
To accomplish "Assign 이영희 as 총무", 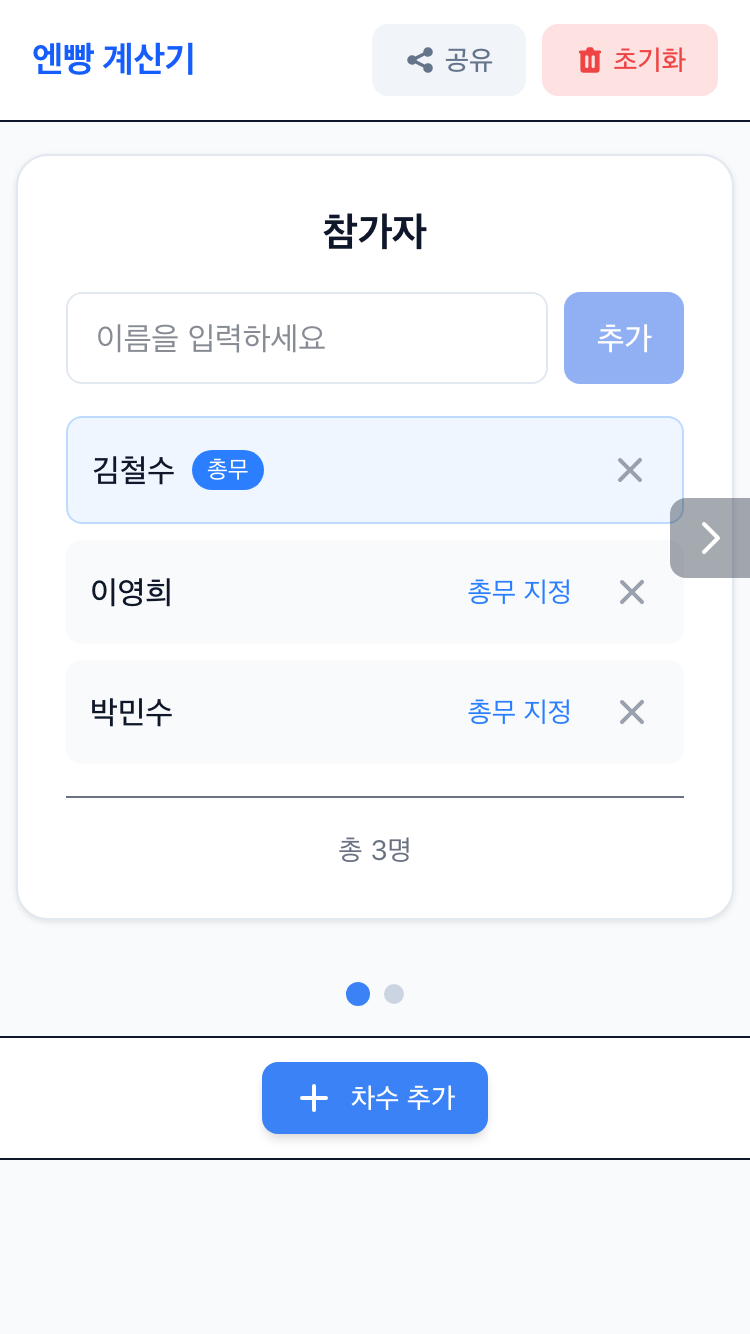I will coord(519,592).
